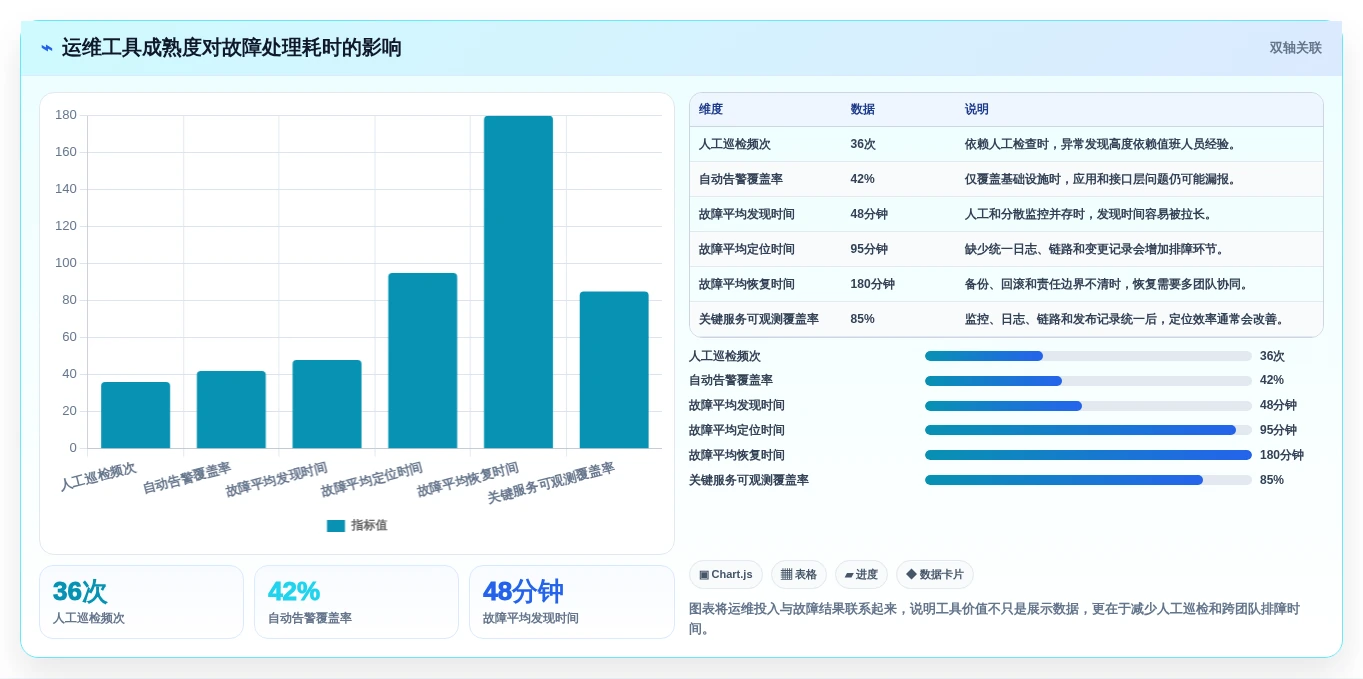The image size is (1363, 679).
Task: Click the 关键服务可观测覆盖率 chart bar
Action: pyautogui.click(x=614, y=370)
